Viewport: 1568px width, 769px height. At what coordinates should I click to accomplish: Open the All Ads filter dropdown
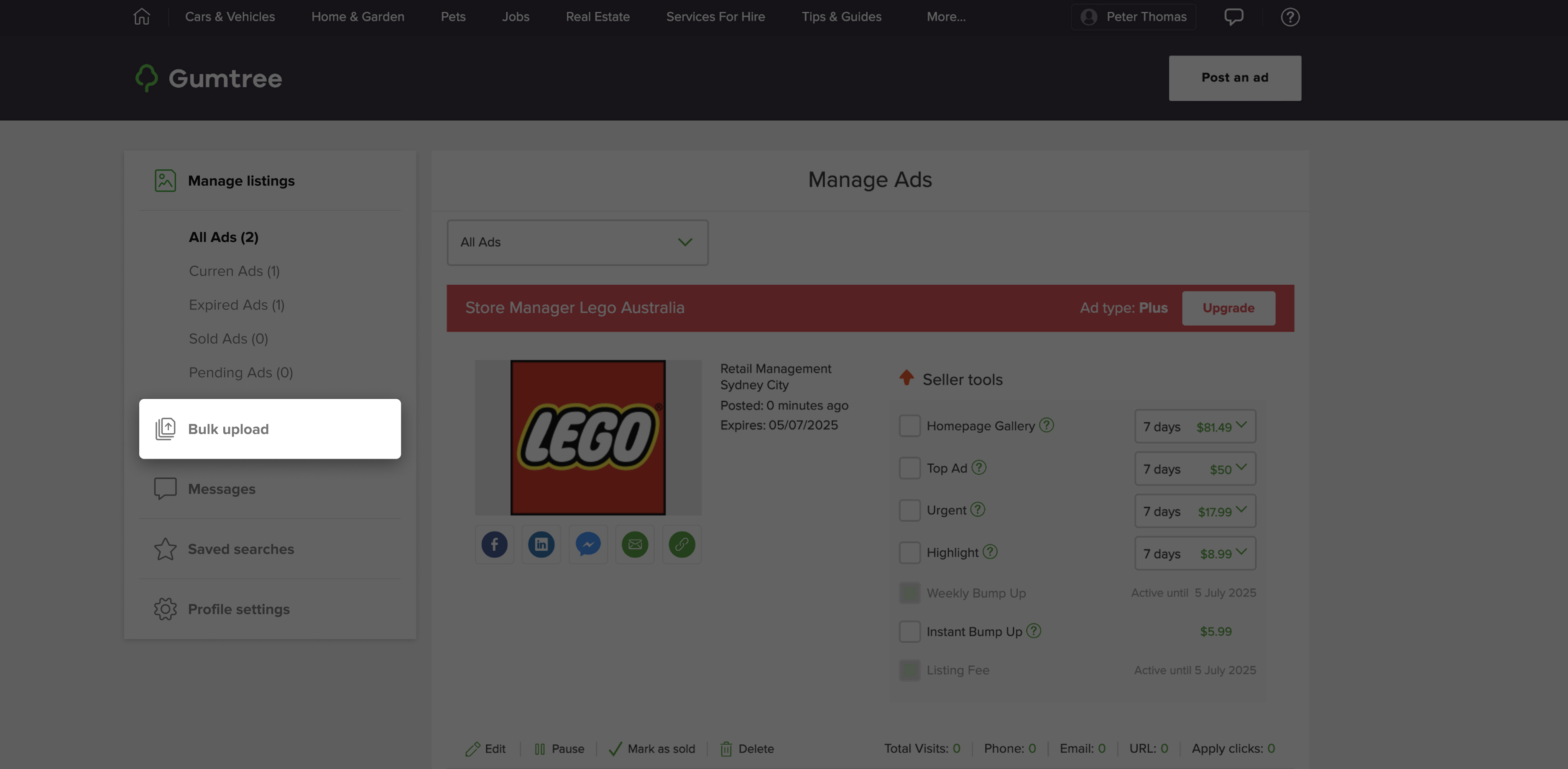(578, 243)
